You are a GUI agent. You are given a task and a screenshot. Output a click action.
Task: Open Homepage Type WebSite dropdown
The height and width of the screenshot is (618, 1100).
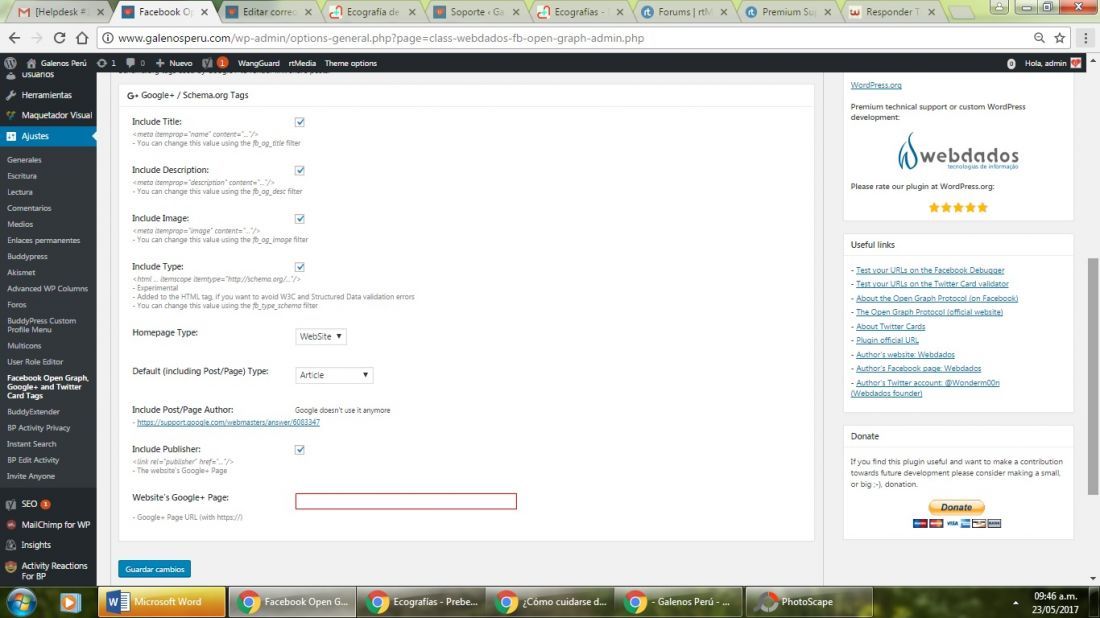(x=321, y=337)
